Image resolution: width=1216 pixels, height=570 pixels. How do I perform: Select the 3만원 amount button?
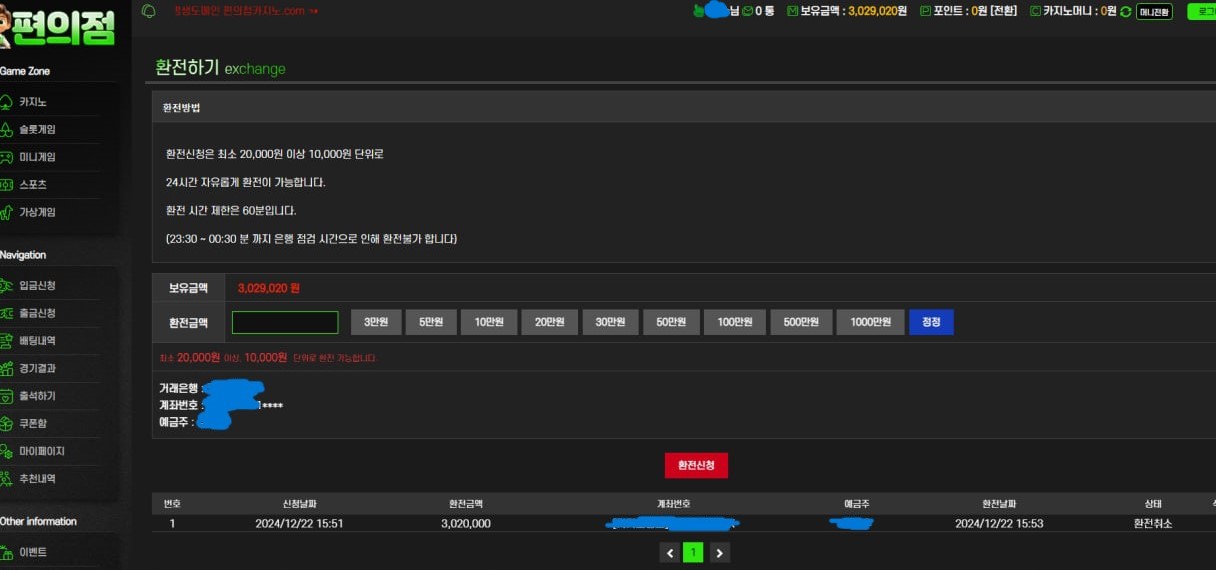(x=376, y=322)
